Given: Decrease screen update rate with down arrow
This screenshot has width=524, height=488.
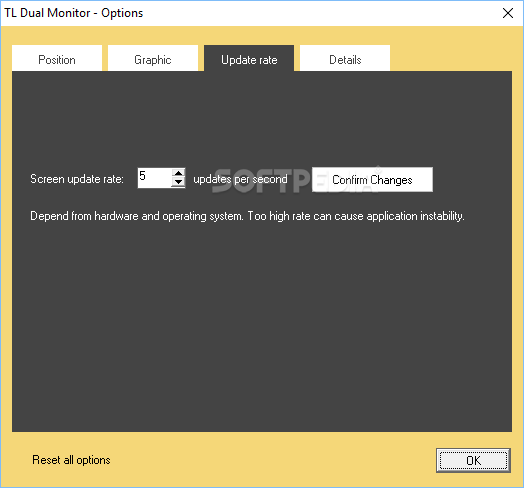Looking at the screenshot, I should click(178, 182).
